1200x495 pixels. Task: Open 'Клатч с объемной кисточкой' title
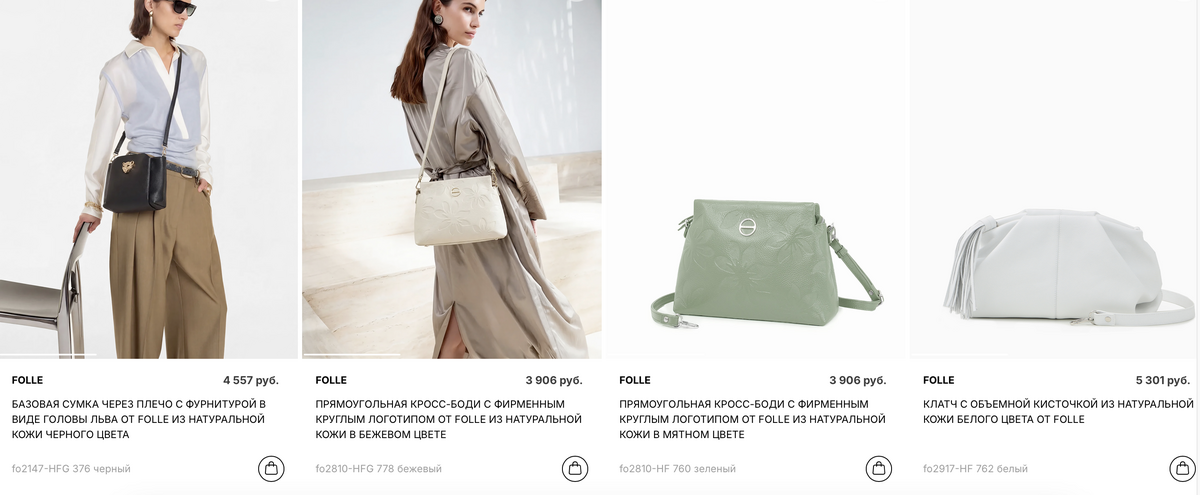(1058, 411)
